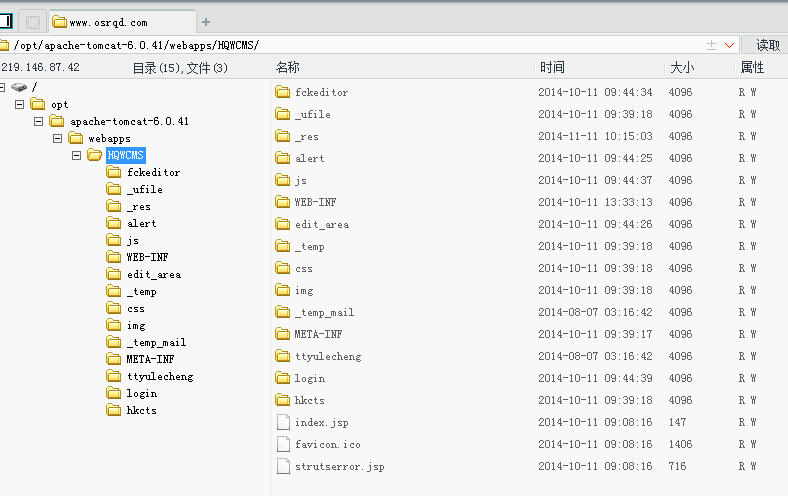Click the size value 716
The width and height of the screenshot is (788, 496).
(677, 466)
